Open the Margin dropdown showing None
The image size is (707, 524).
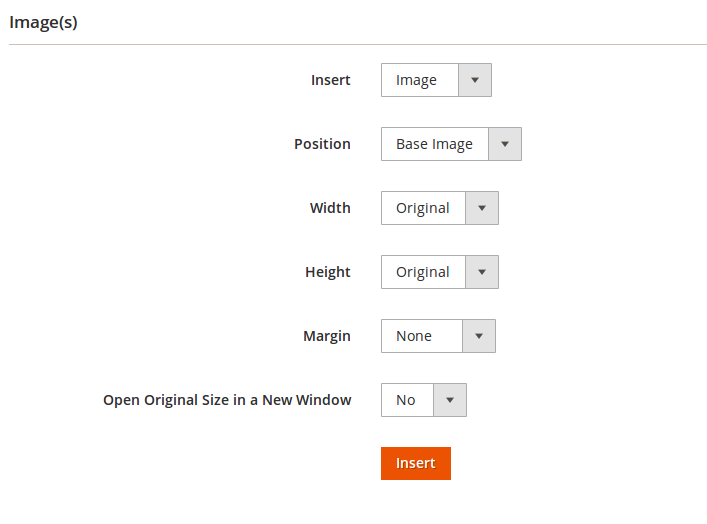(421, 336)
